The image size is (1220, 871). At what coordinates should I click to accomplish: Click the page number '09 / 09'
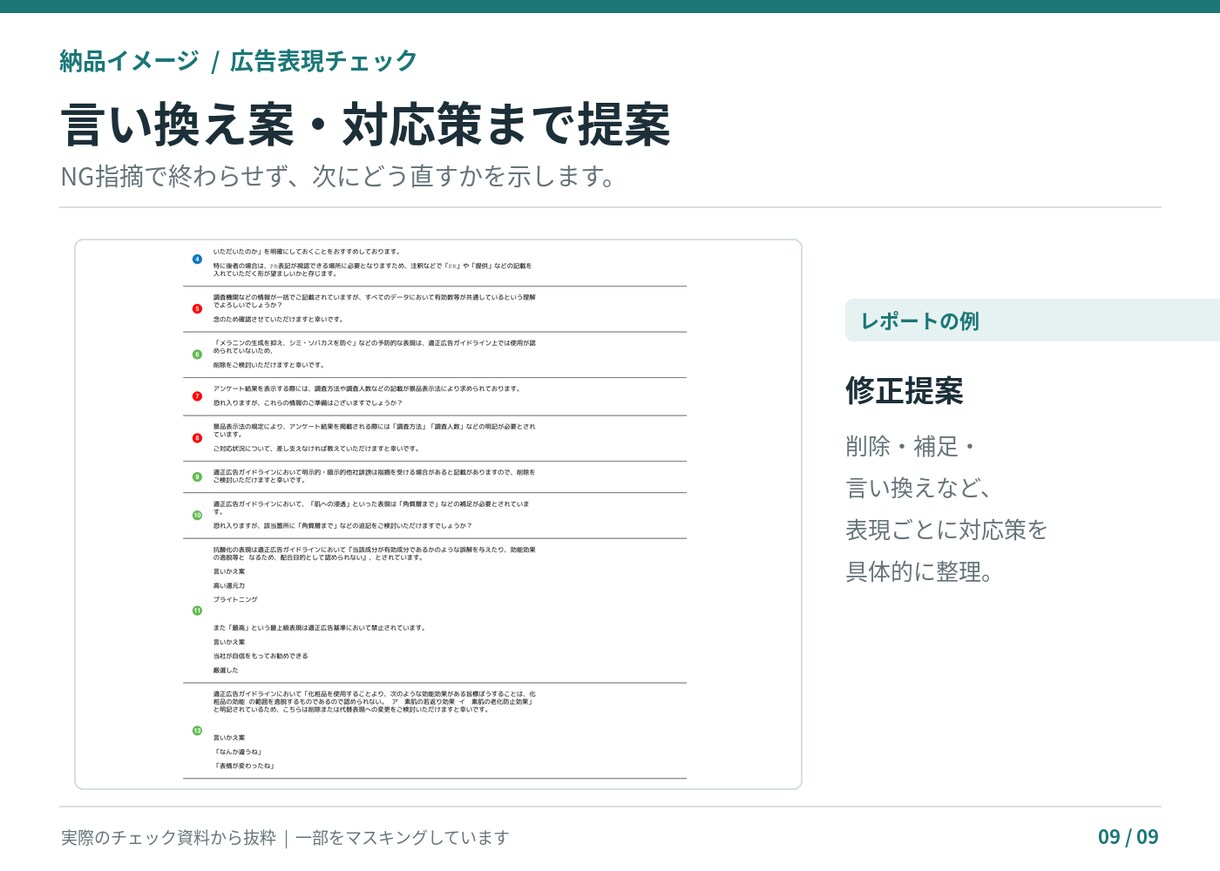(x=1128, y=837)
